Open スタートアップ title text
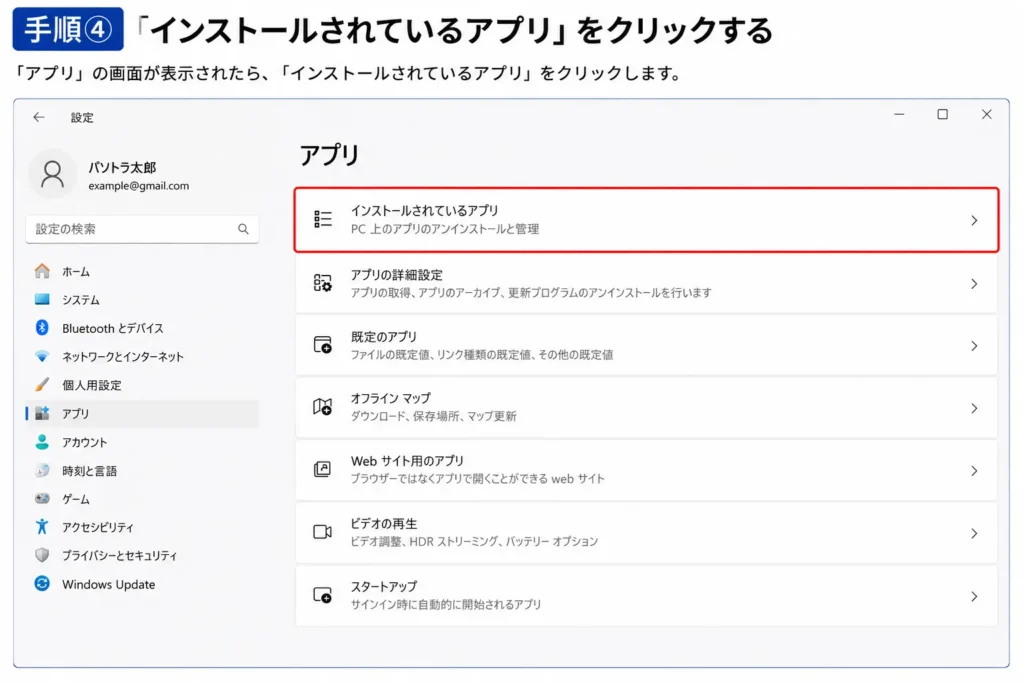1024x683 pixels. [383, 586]
